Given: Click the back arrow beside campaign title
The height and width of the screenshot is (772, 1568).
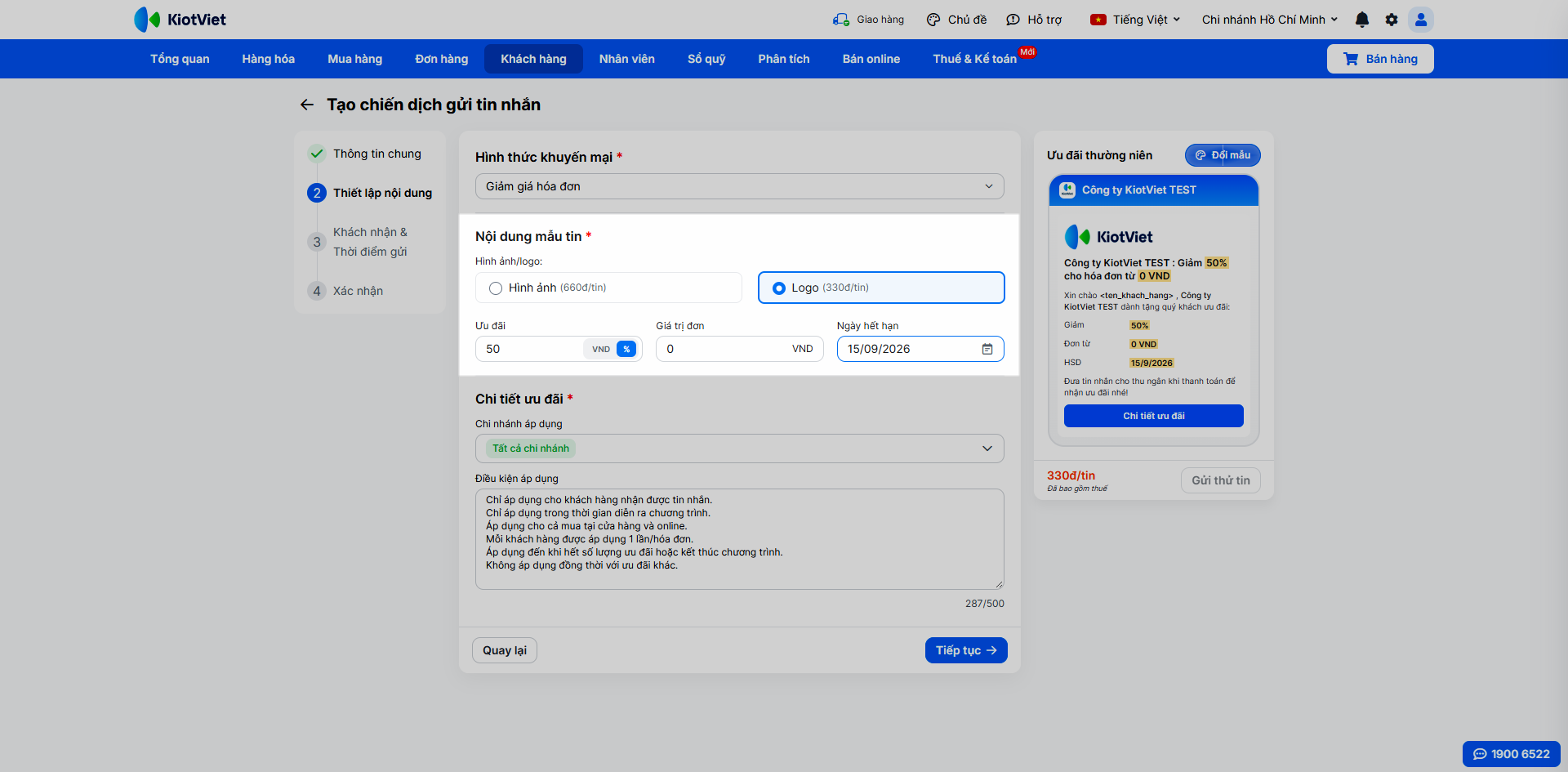Looking at the screenshot, I should coord(307,105).
